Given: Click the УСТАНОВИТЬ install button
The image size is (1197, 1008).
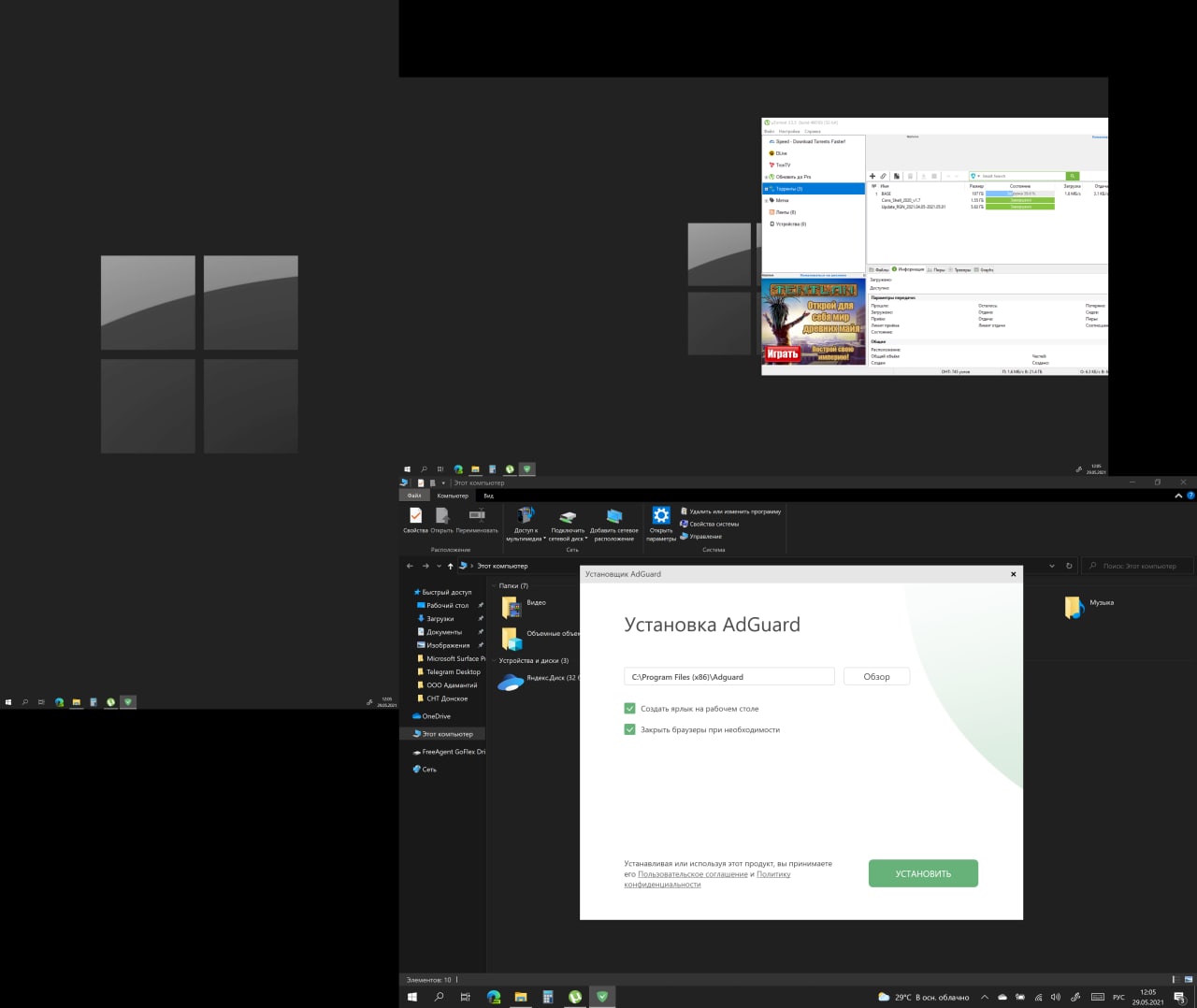Looking at the screenshot, I should (x=923, y=873).
